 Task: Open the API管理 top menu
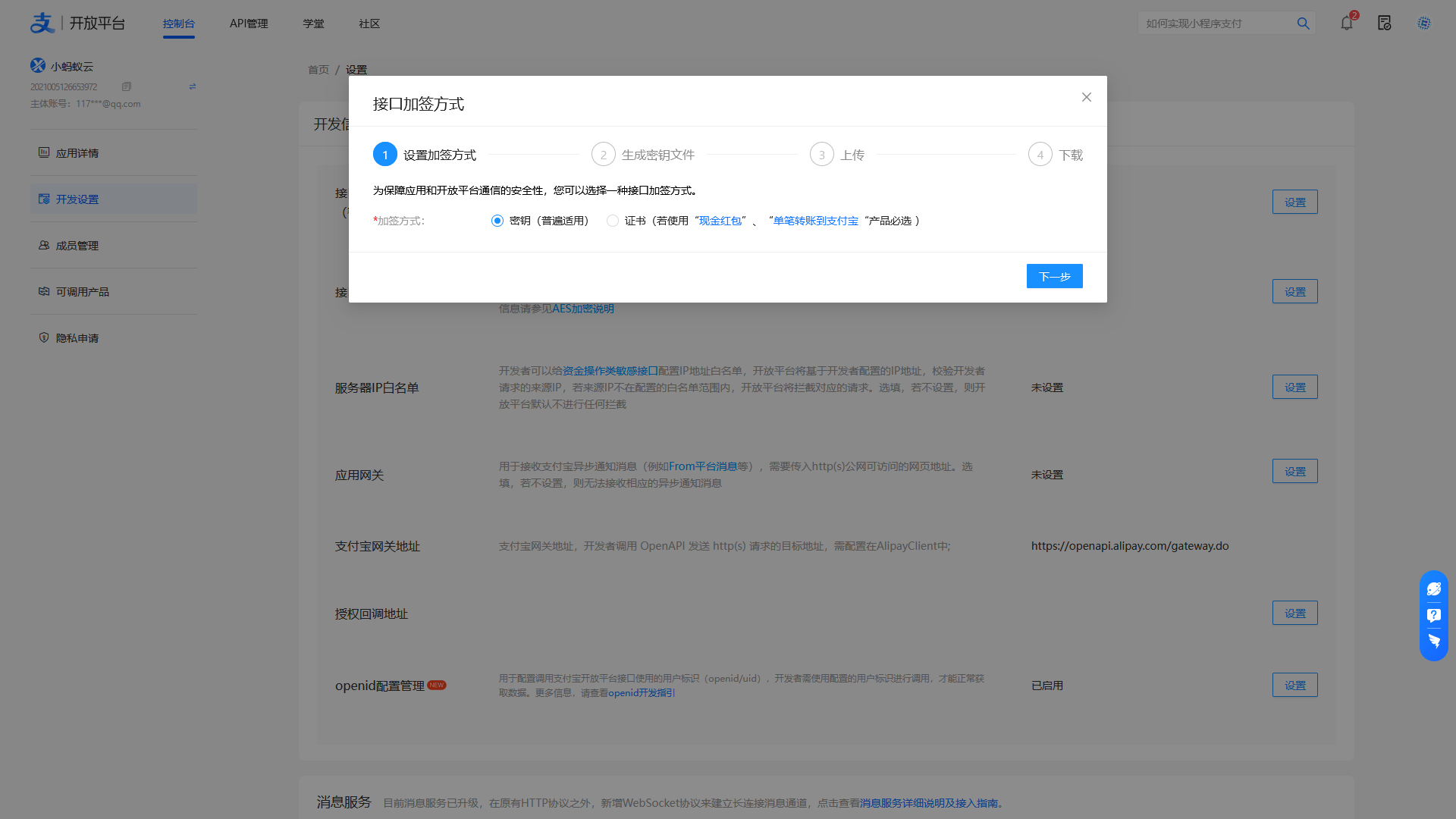coord(249,24)
